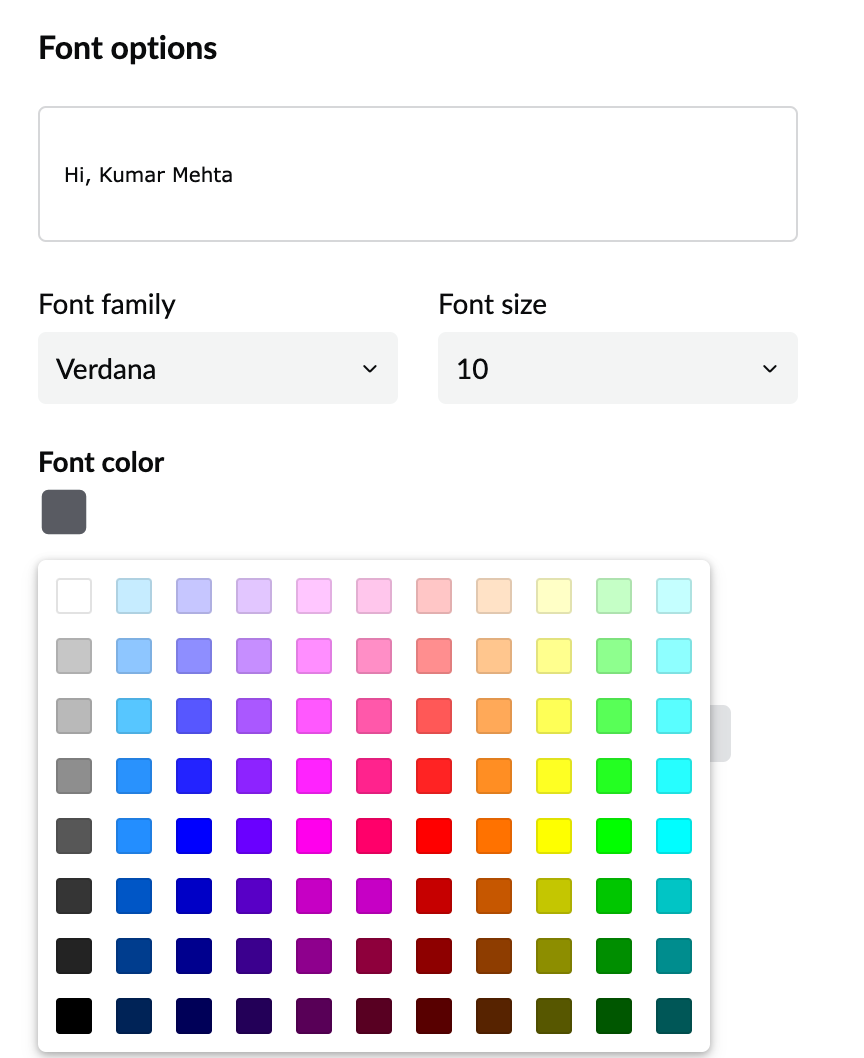Choose the bright yellow swatch
Viewport: 864px width, 1058px height.
coord(554,836)
